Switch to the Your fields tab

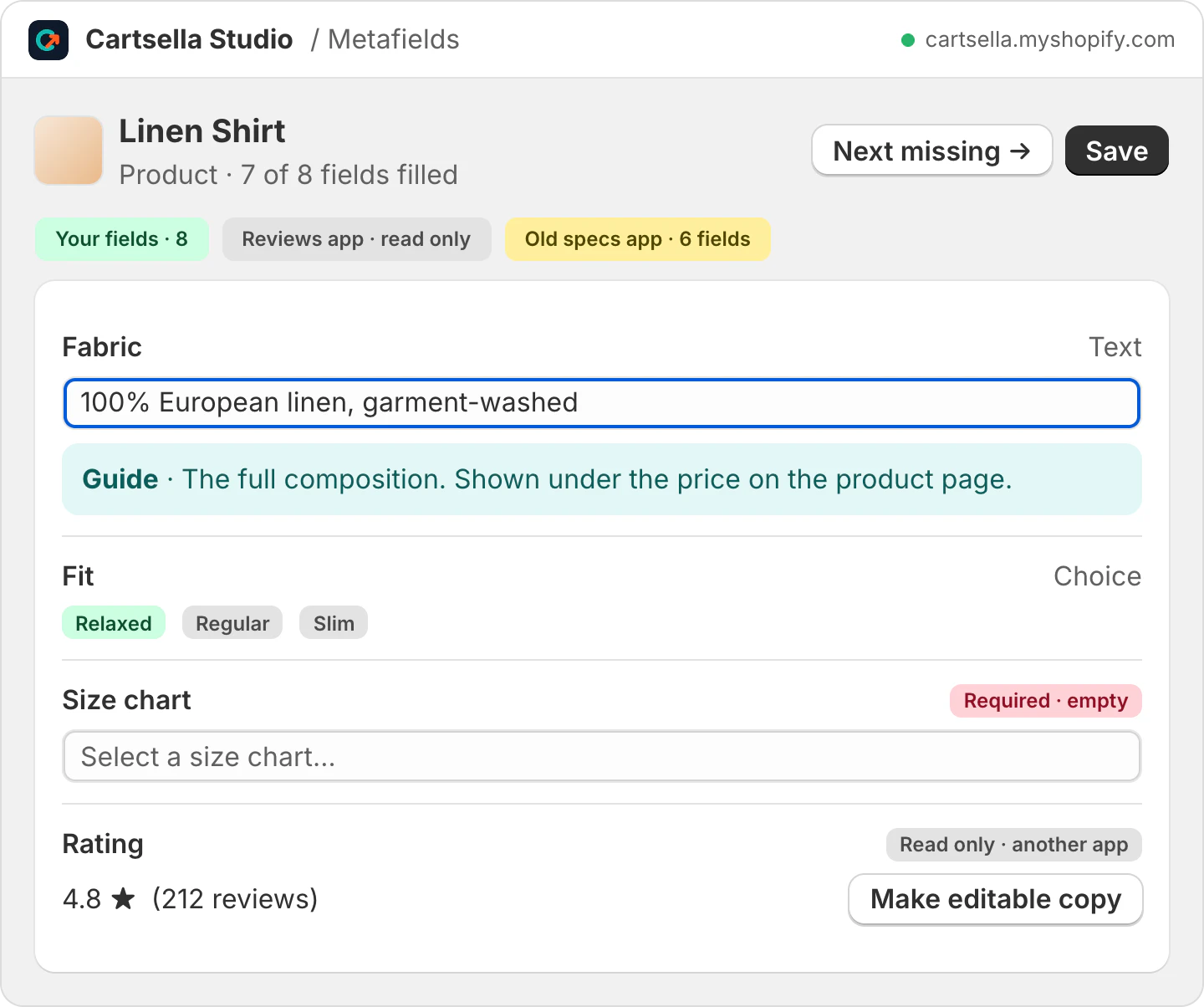[x=122, y=239]
